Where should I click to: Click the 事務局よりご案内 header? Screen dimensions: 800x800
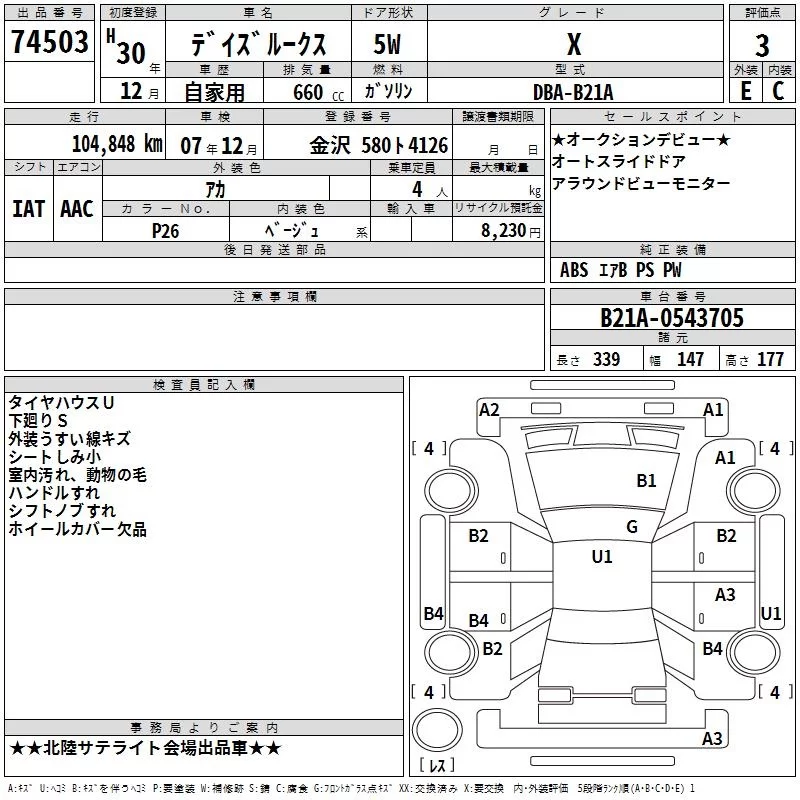click(x=204, y=728)
